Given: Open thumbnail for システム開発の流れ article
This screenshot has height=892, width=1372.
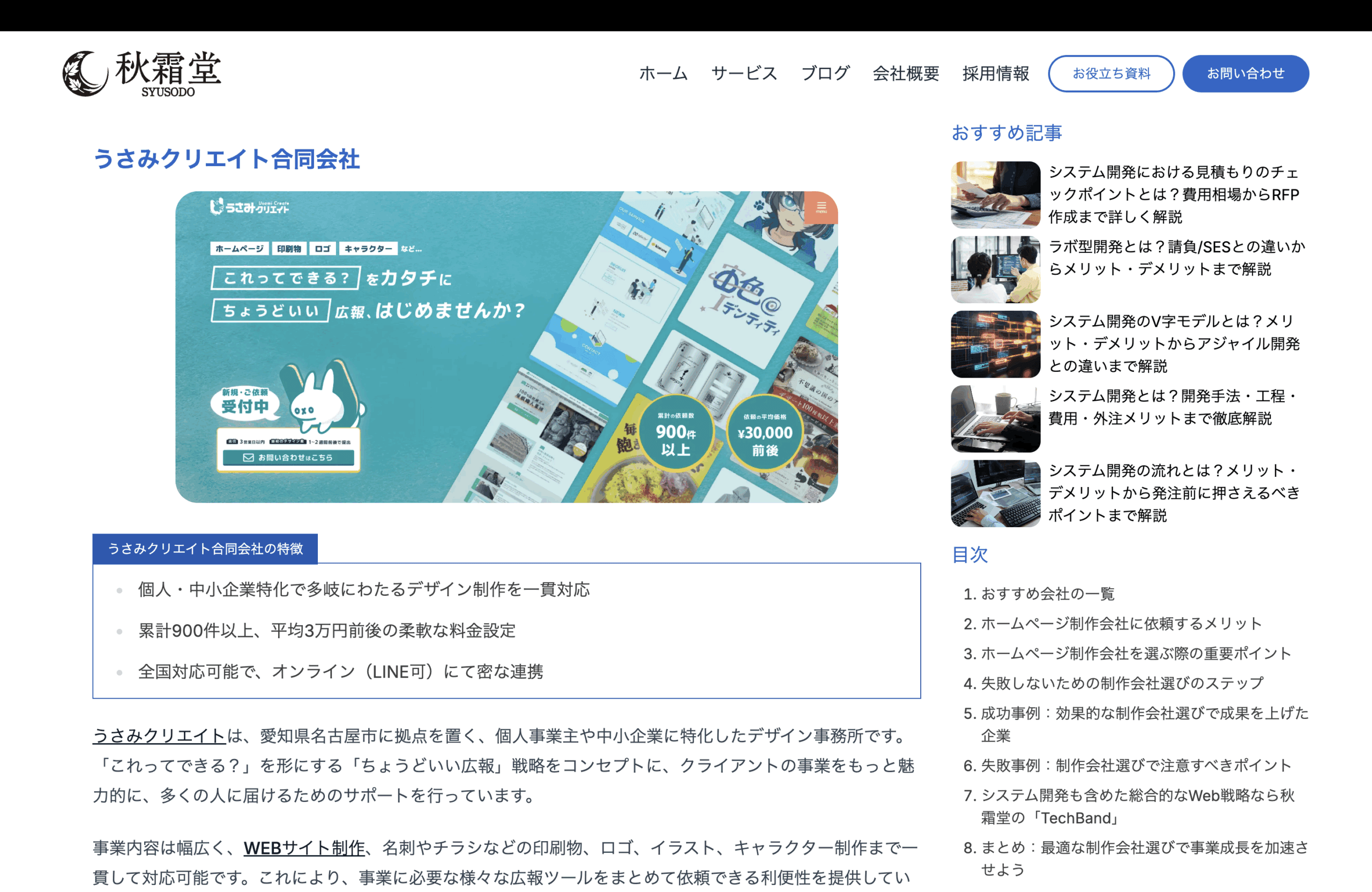Looking at the screenshot, I should [x=995, y=493].
